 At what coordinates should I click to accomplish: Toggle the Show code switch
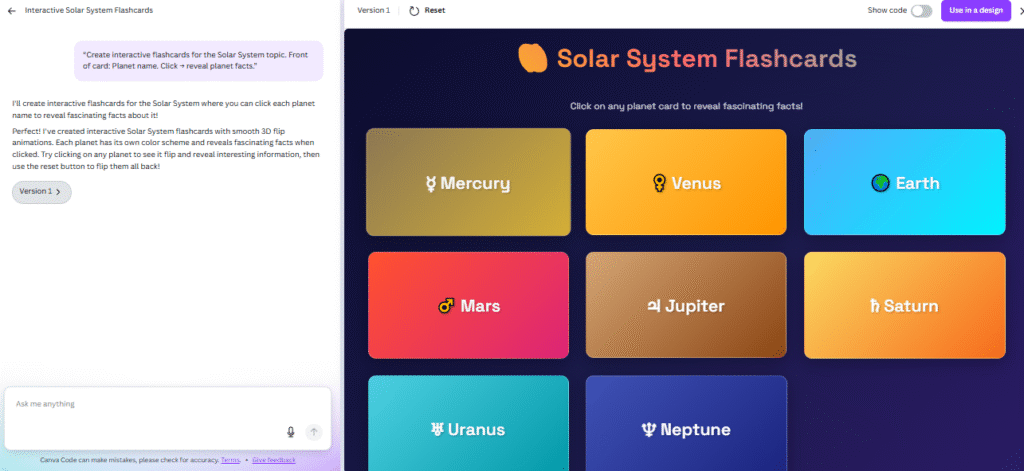pyautogui.click(x=921, y=10)
